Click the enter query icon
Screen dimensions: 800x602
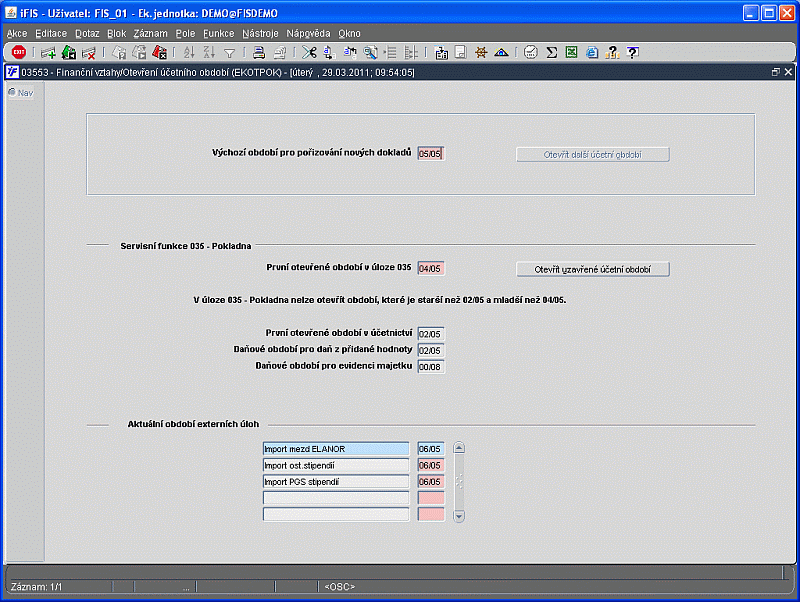click(119, 52)
